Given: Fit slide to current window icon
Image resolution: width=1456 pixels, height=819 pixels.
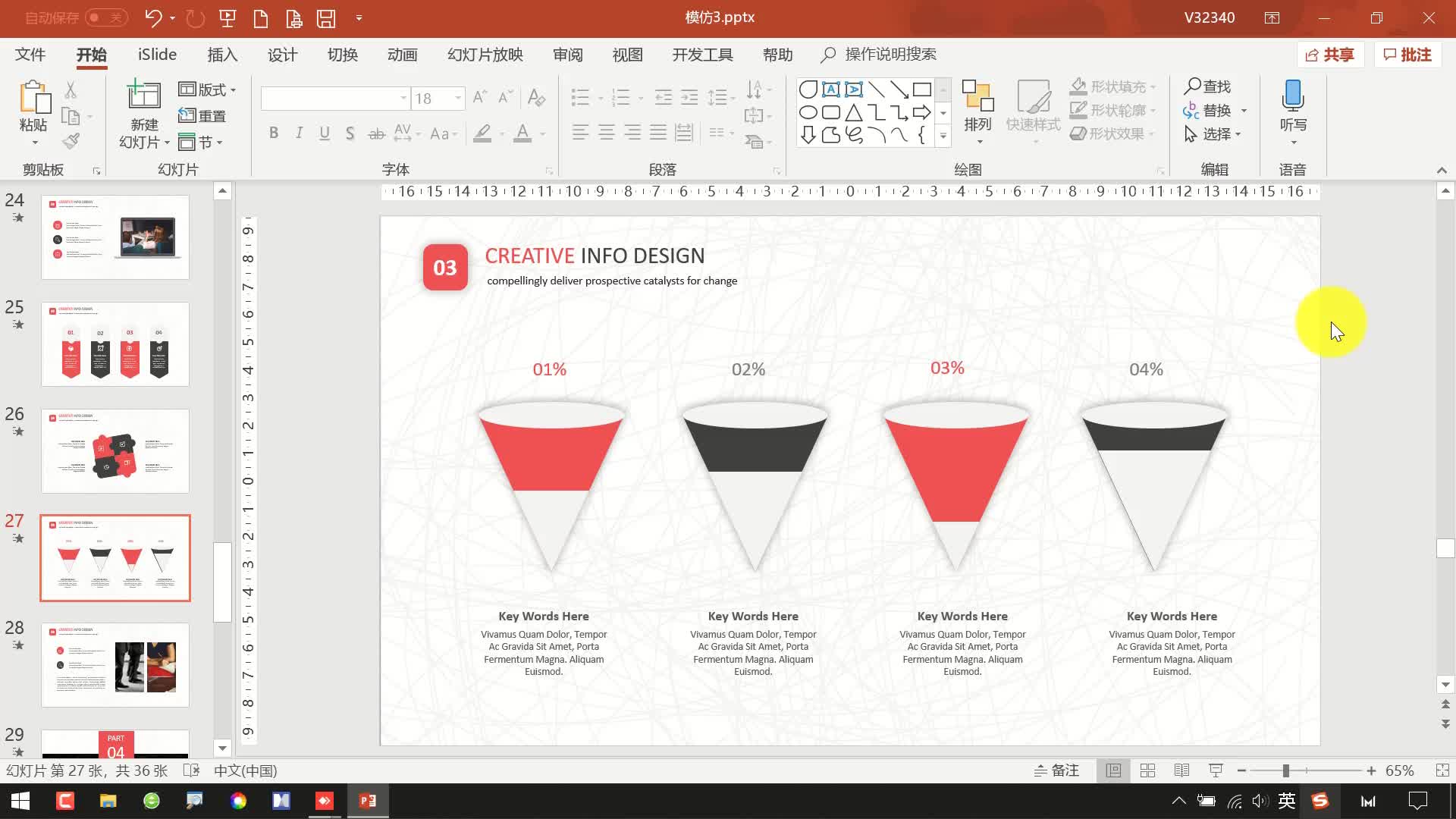Looking at the screenshot, I should click(x=1442, y=770).
